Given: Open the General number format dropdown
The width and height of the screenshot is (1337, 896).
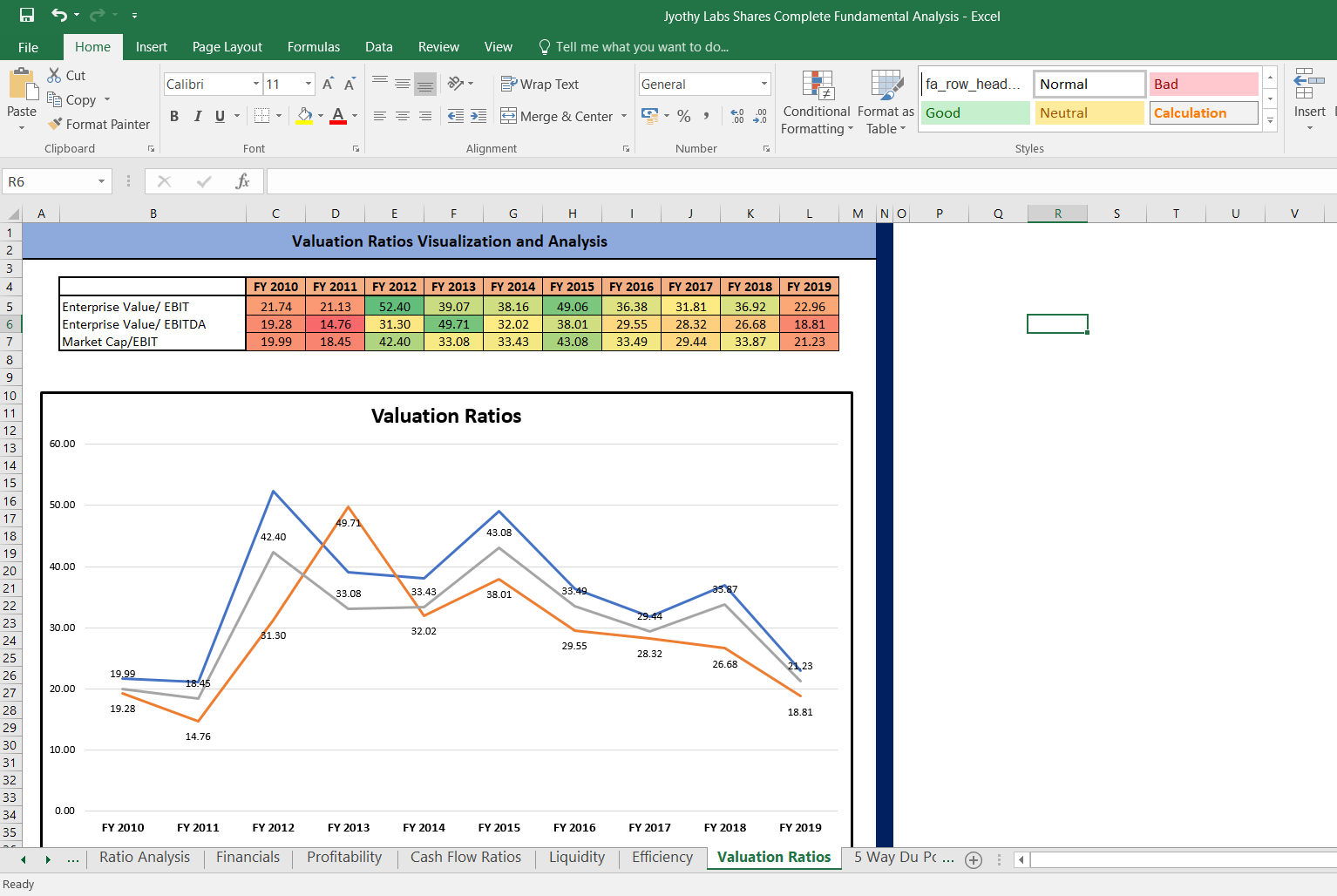Looking at the screenshot, I should click(764, 84).
